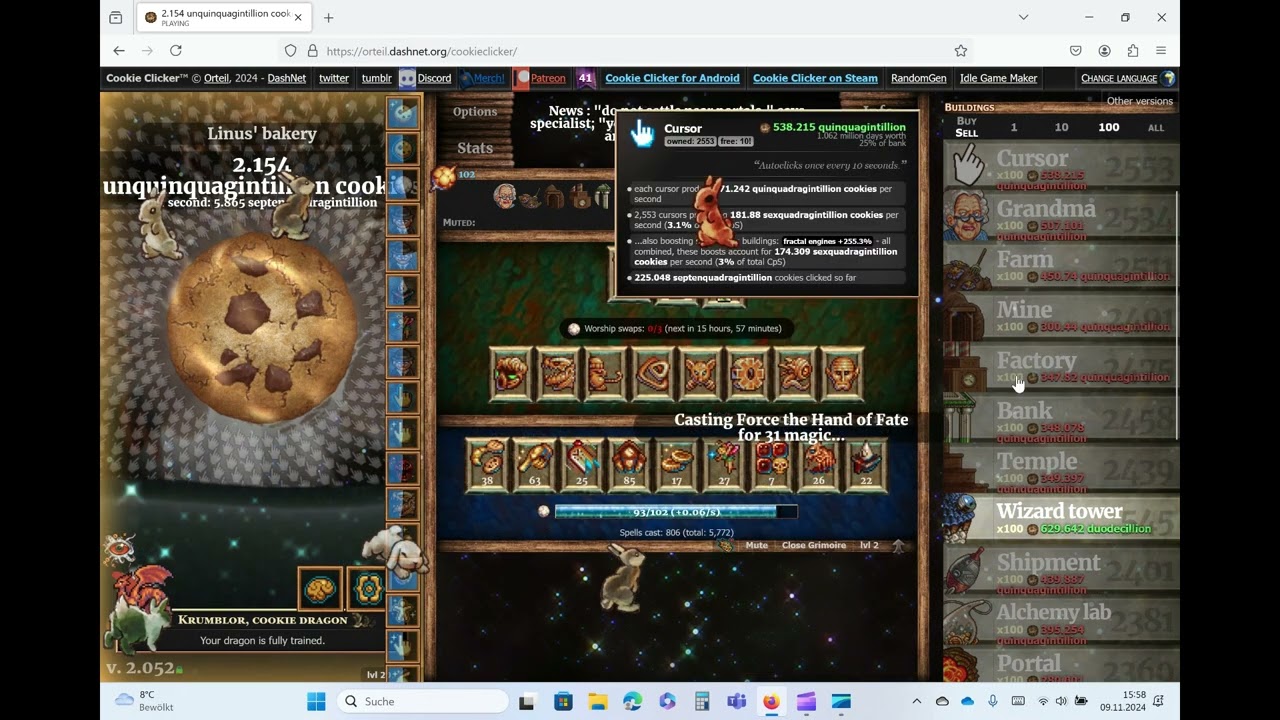This screenshot has width=1280, height=720.
Task: Set purchase amount to 100
Action: pyautogui.click(x=1109, y=127)
